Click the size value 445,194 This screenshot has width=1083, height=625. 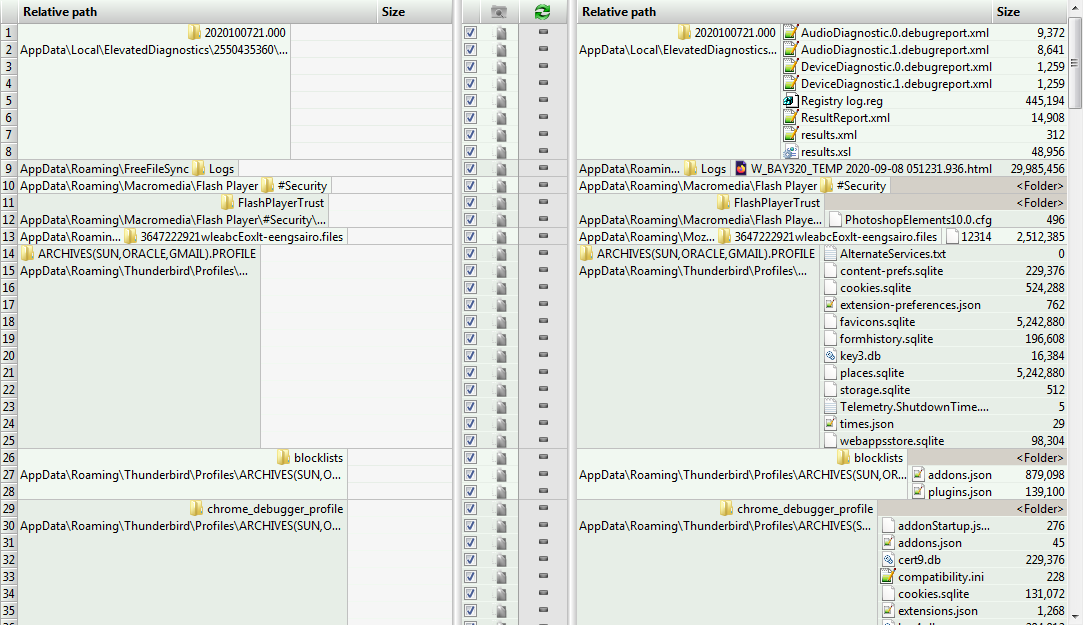[1044, 101]
